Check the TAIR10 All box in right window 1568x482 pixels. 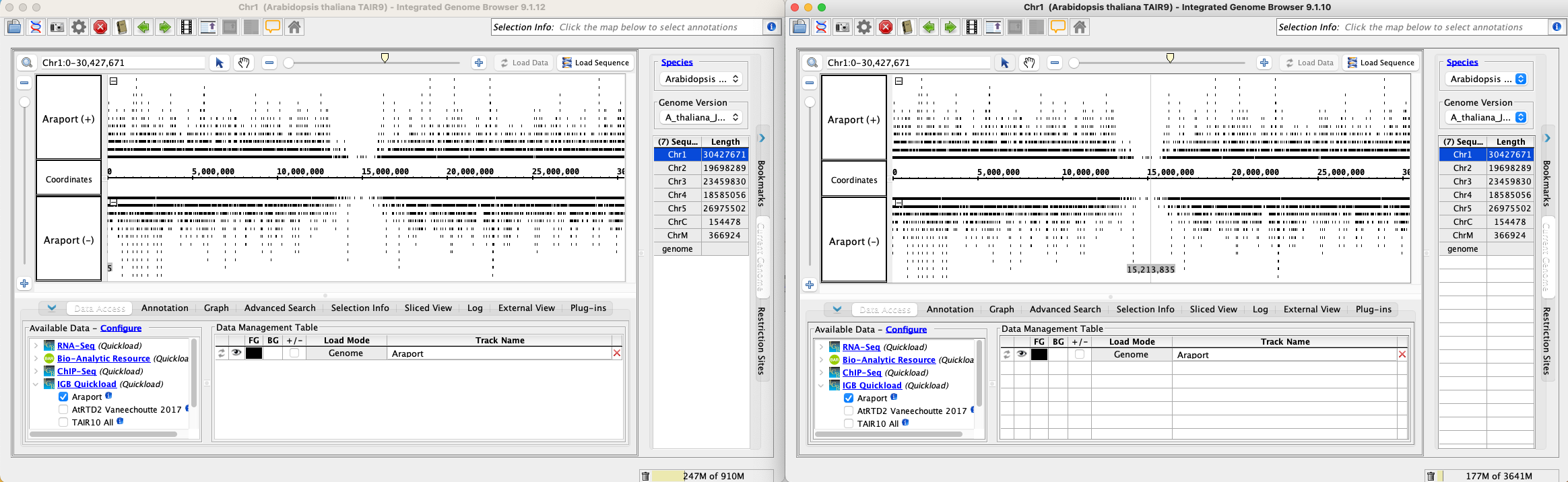[849, 423]
